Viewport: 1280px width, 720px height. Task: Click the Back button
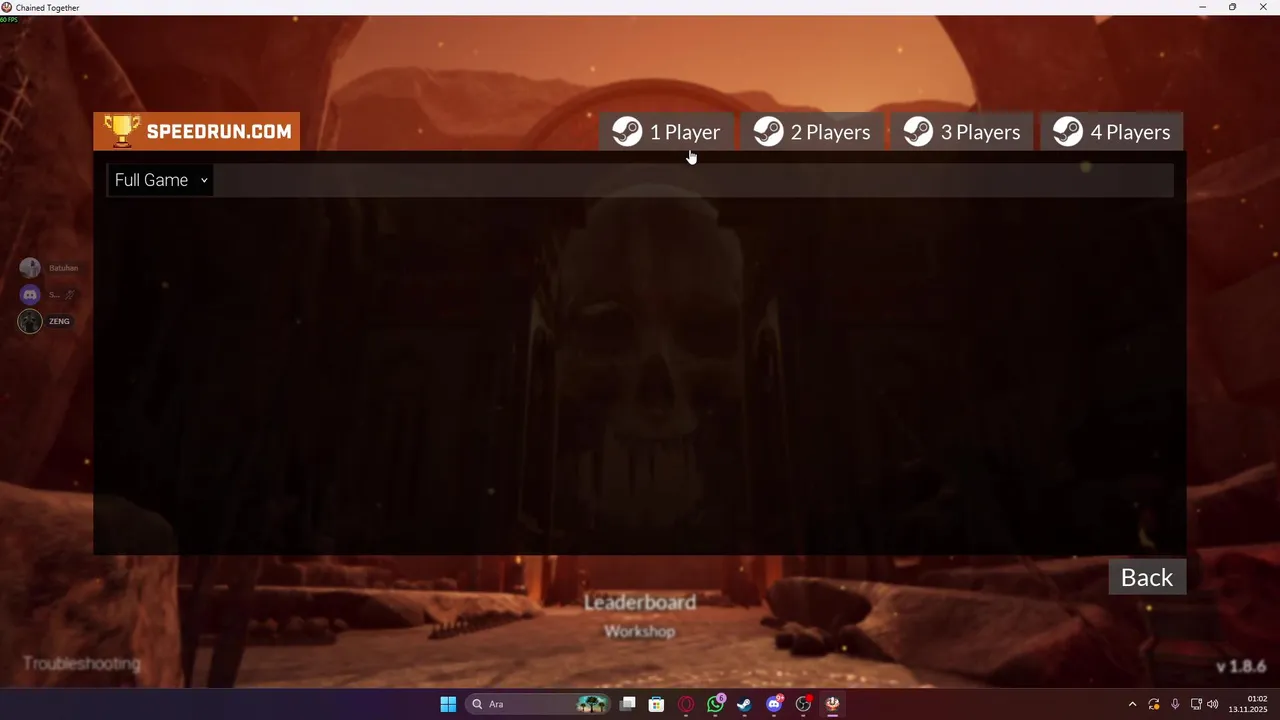pyautogui.click(x=1147, y=577)
